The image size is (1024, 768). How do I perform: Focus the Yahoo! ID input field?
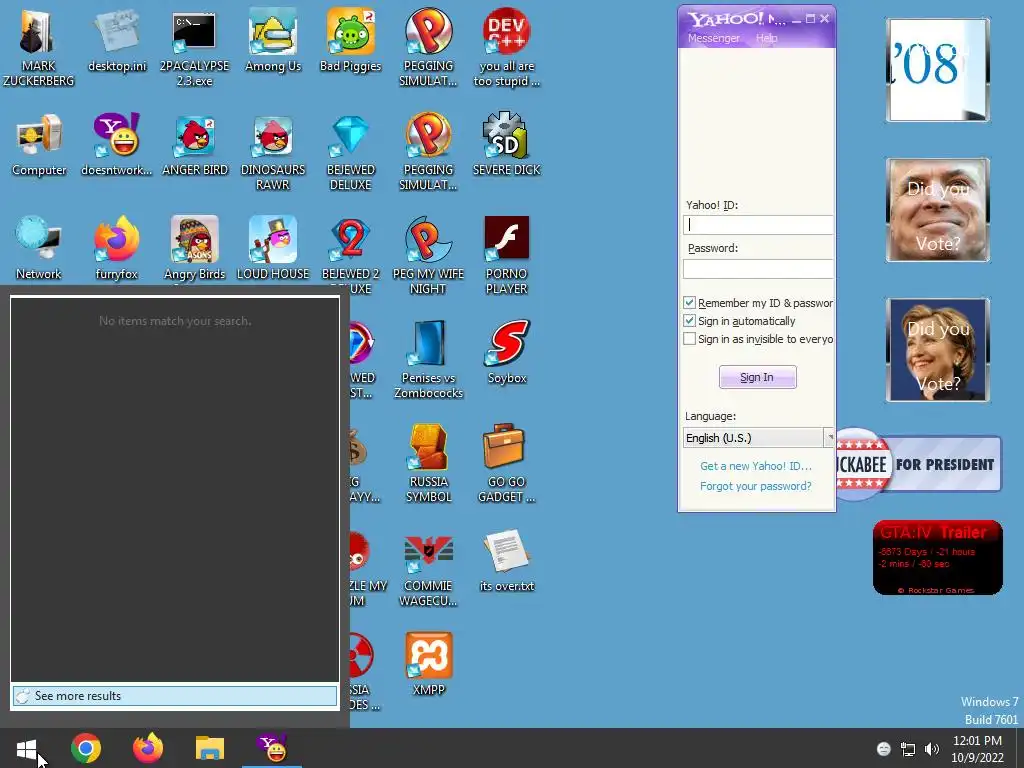coord(758,225)
